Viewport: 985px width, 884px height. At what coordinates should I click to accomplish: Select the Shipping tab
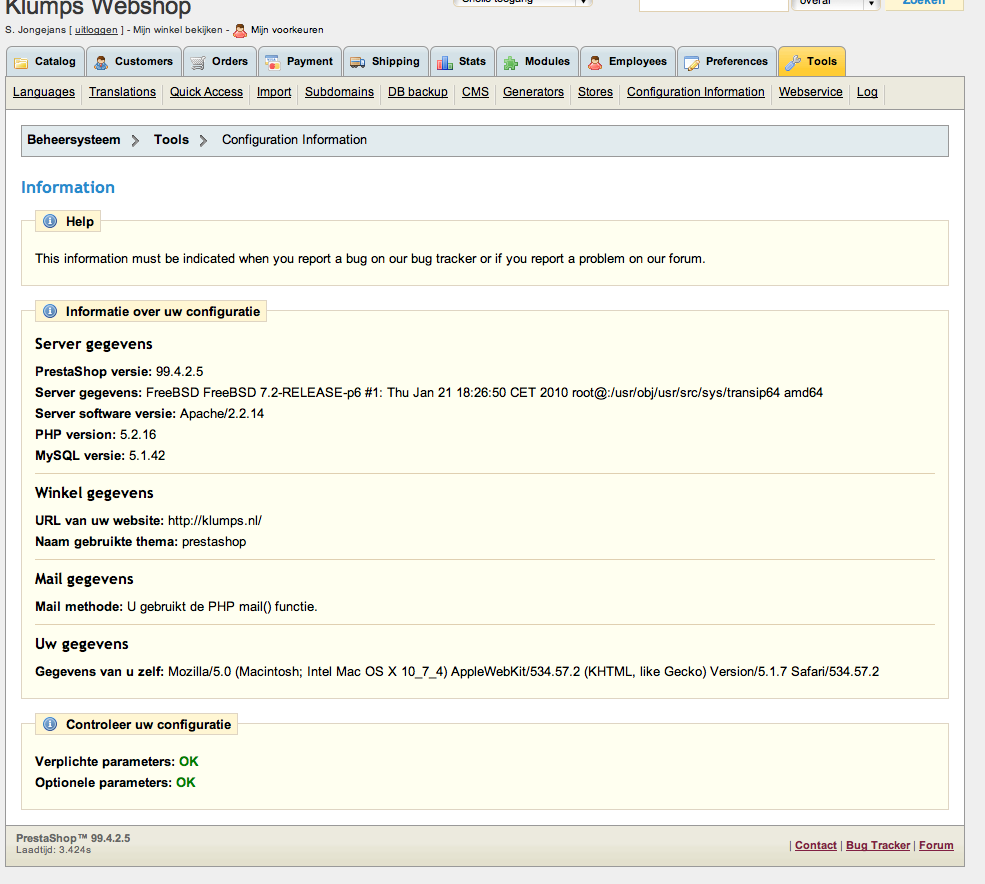tap(386, 62)
